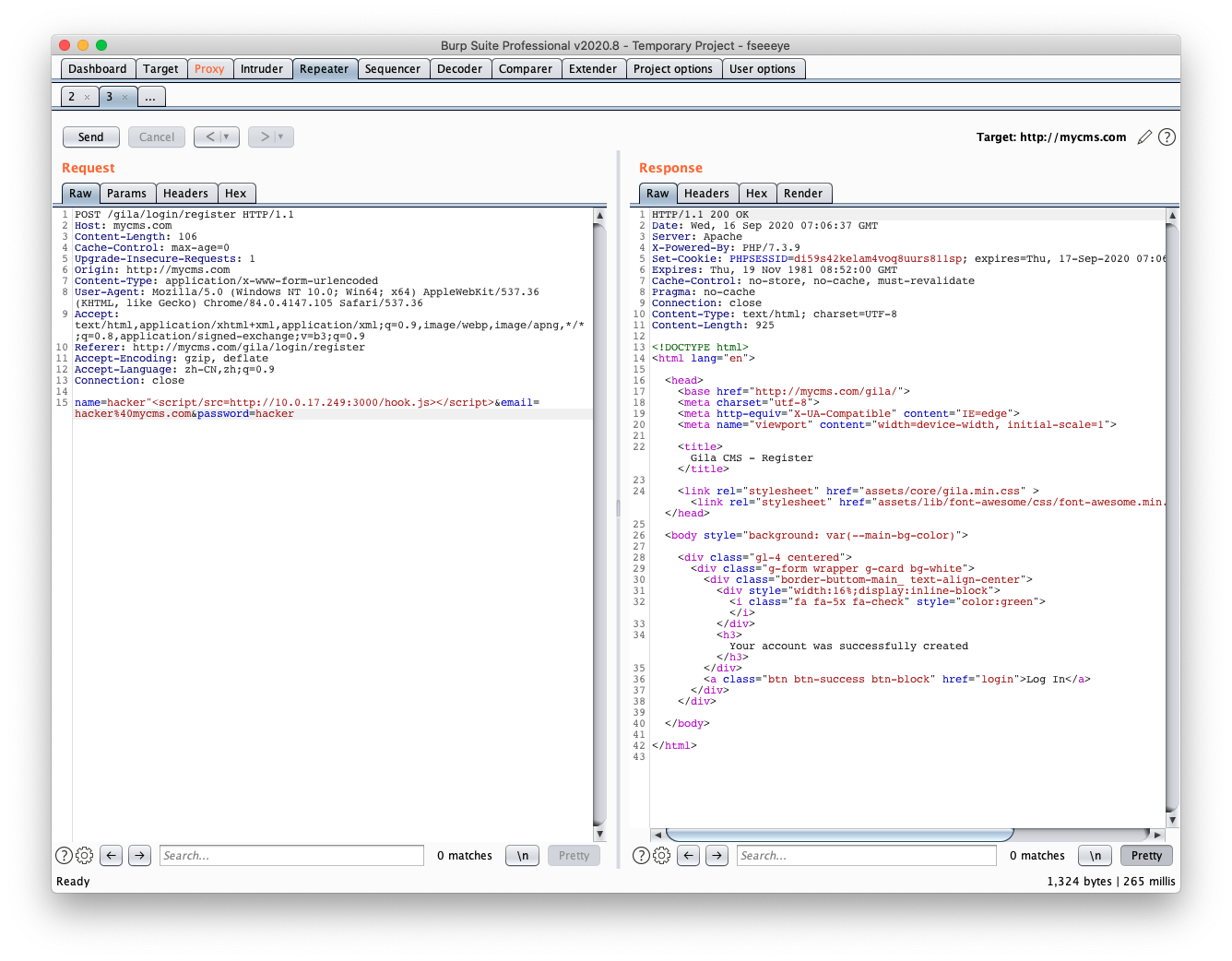Open the Decoder tab

[460, 69]
